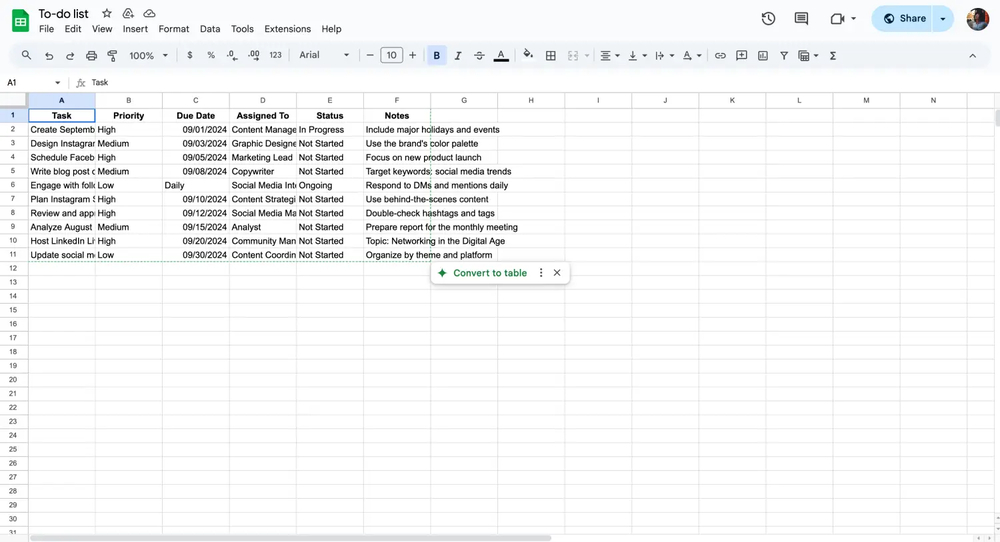Click the Undo icon in toolbar
The height and width of the screenshot is (542, 1000).
[x=48, y=56]
